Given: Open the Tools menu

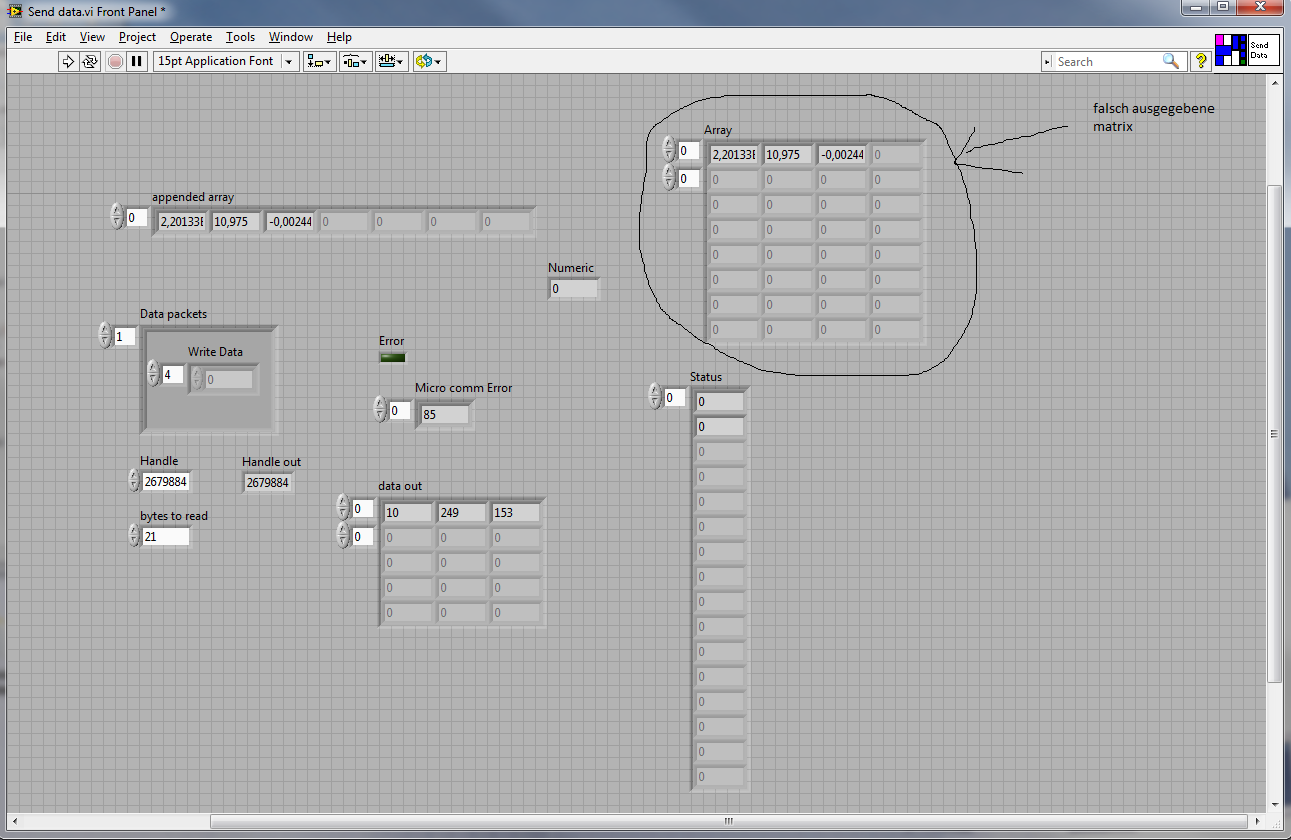Looking at the screenshot, I should point(240,37).
